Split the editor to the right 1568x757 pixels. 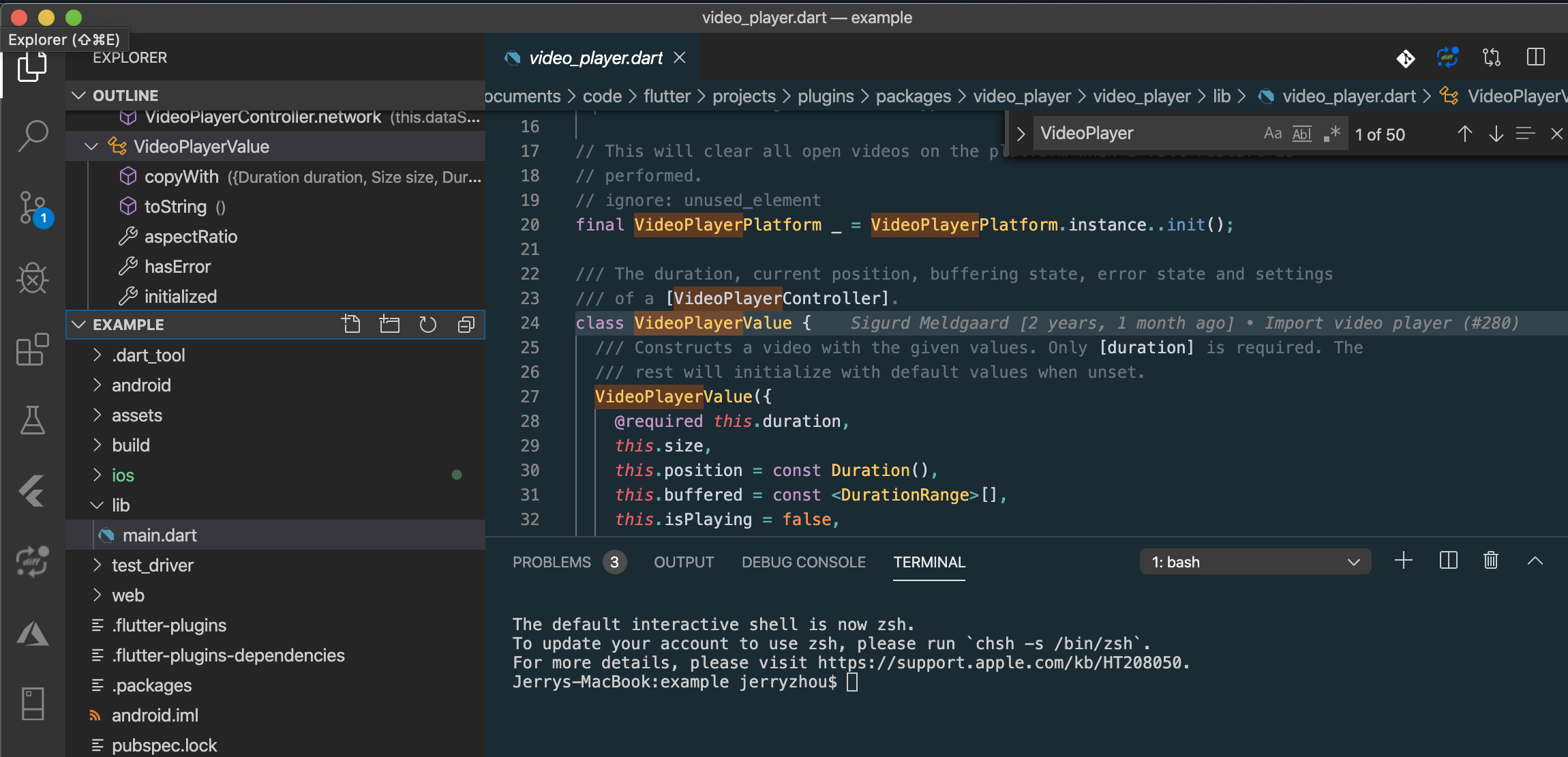click(x=1535, y=57)
